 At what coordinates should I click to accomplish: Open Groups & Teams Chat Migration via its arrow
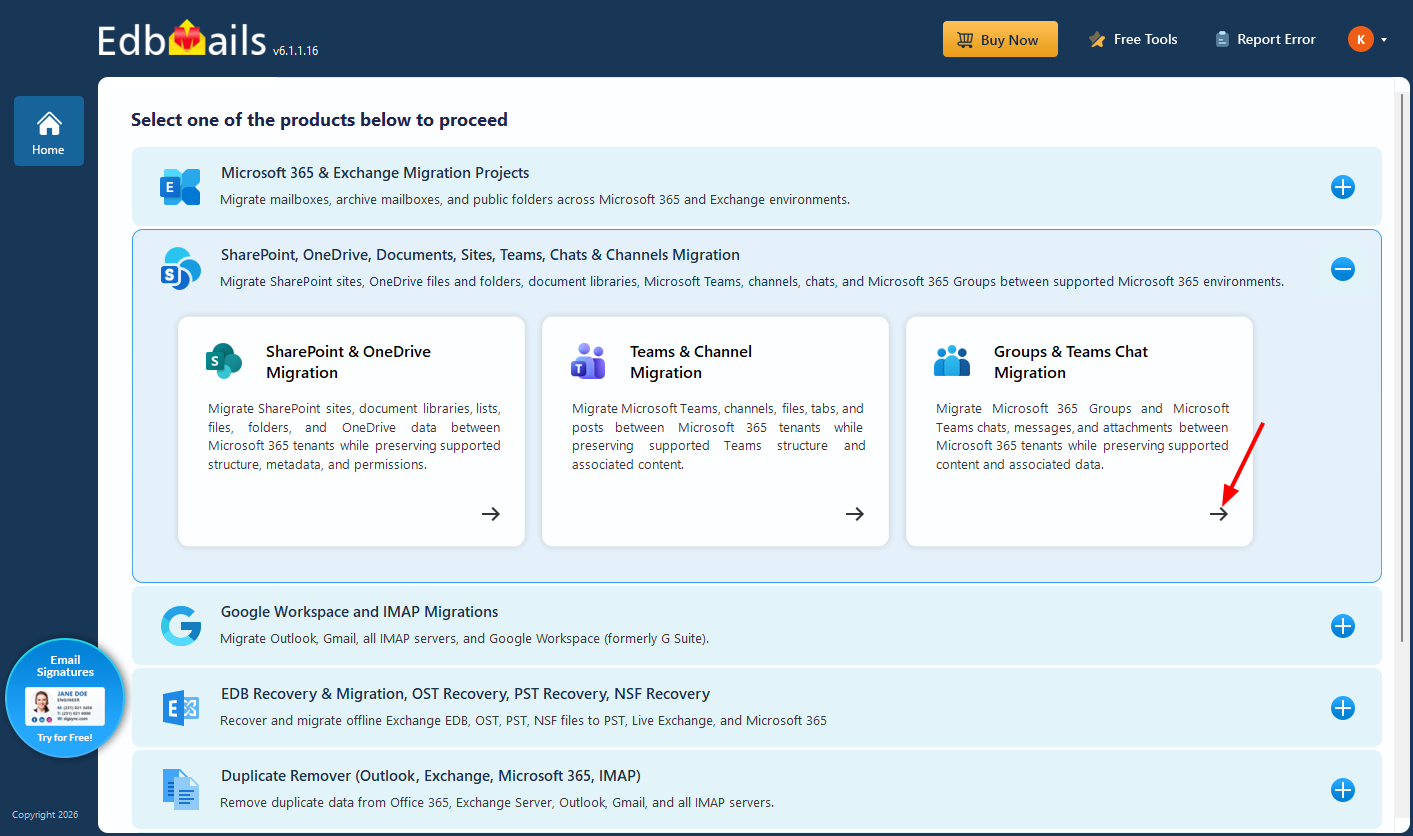coord(1219,514)
